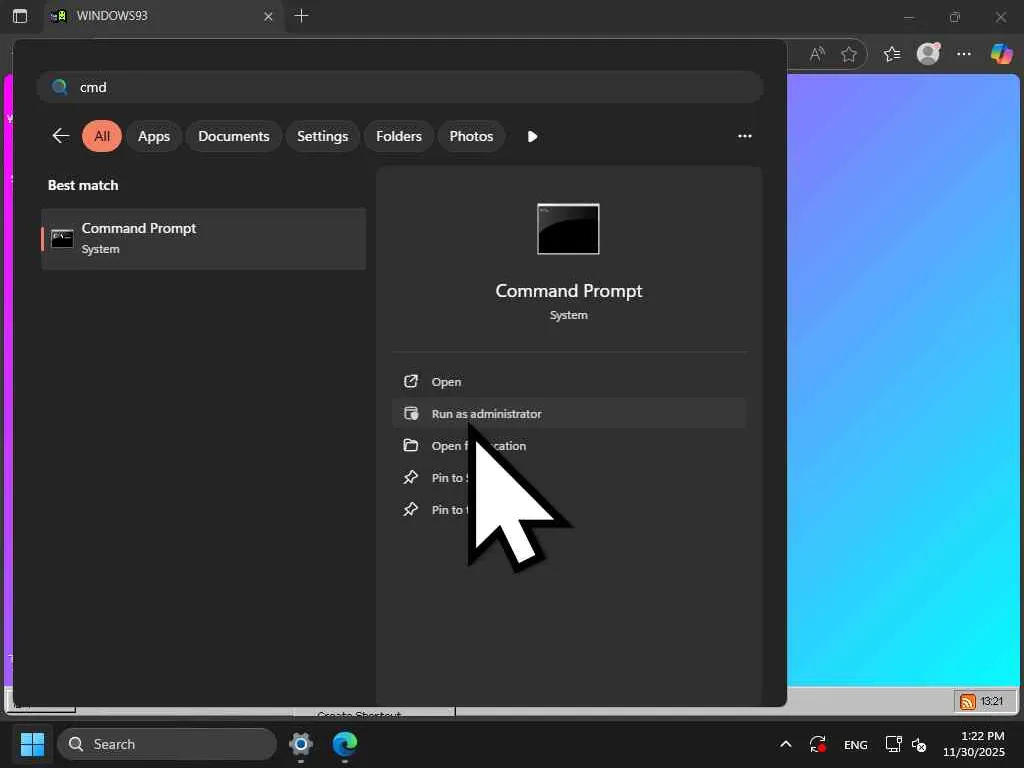The image size is (1024, 768).
Task: Click the Pin to taskbar pin icon
Action: 411,509
